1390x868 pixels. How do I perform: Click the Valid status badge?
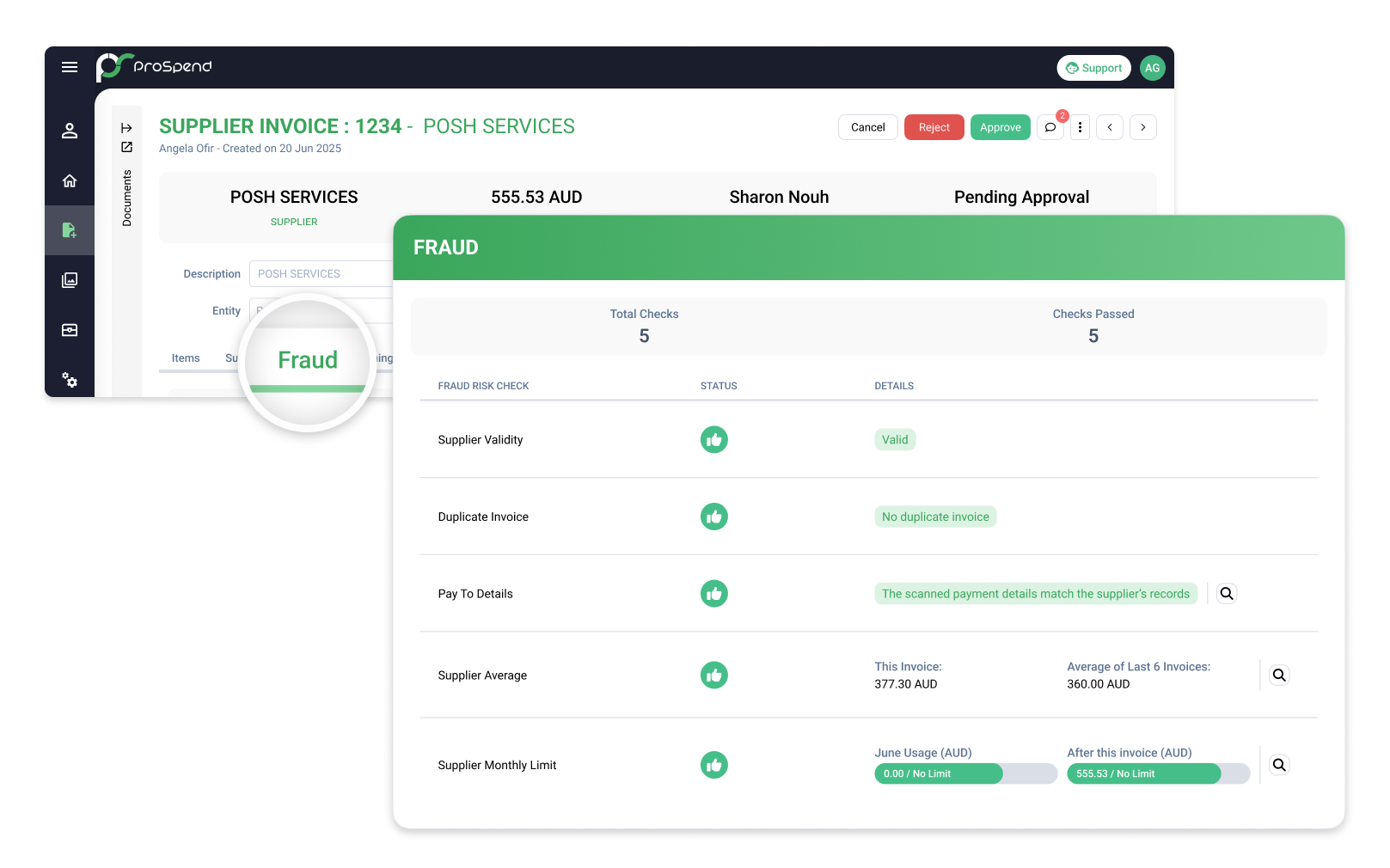pyautogui.click(x=895, y=440)
